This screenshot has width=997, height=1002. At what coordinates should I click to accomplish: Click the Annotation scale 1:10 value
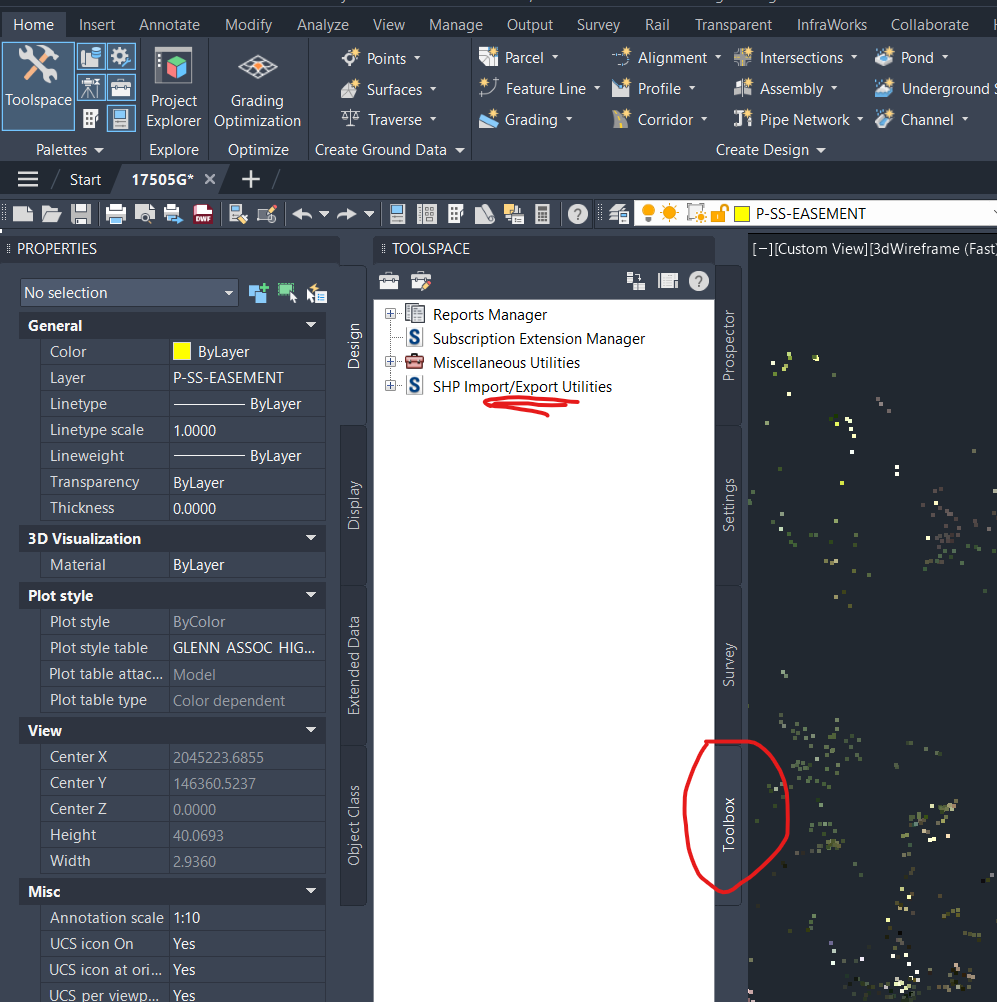coord(247,918)
